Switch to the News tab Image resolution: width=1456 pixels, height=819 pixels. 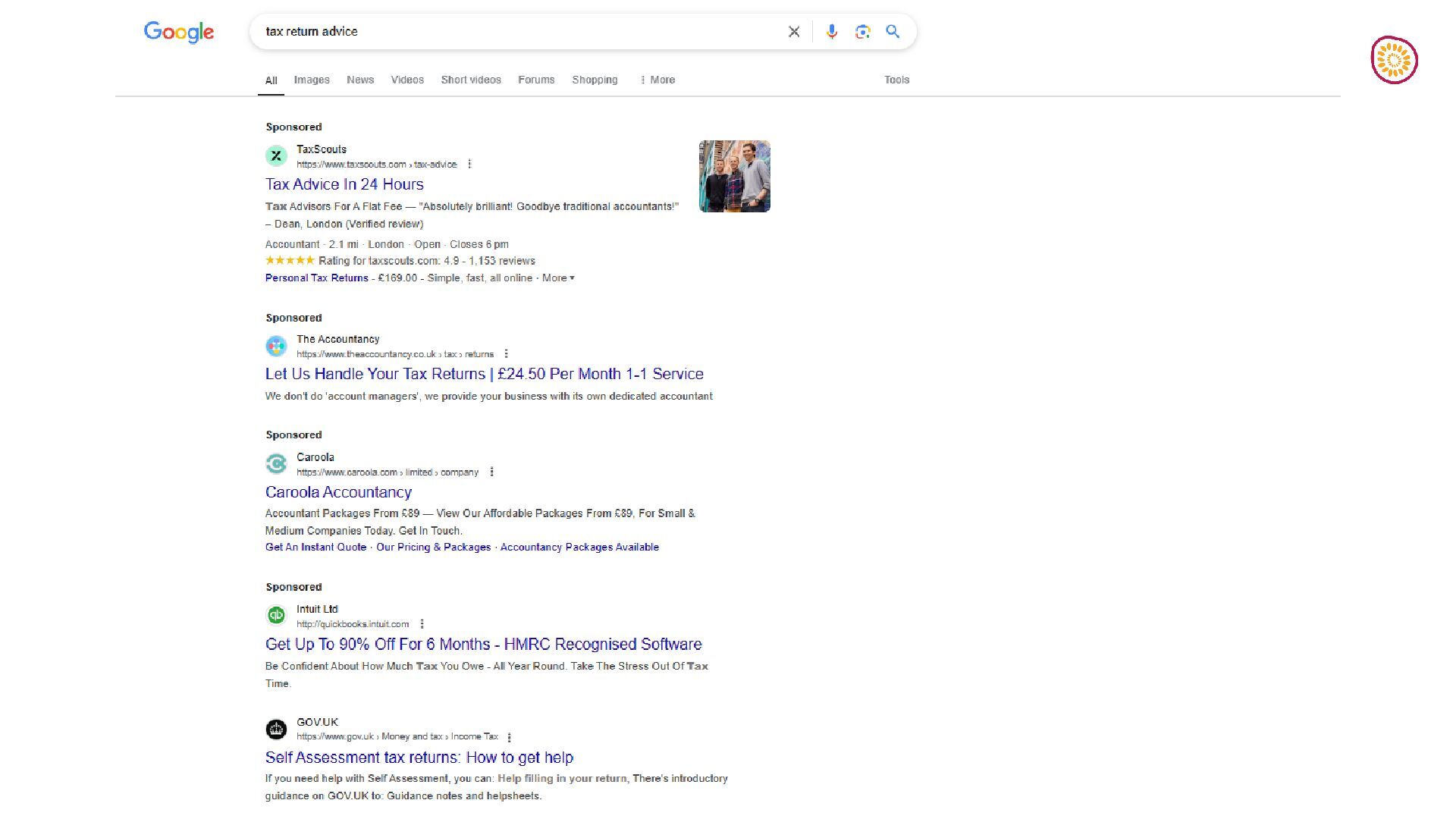(x=360, y=80)
